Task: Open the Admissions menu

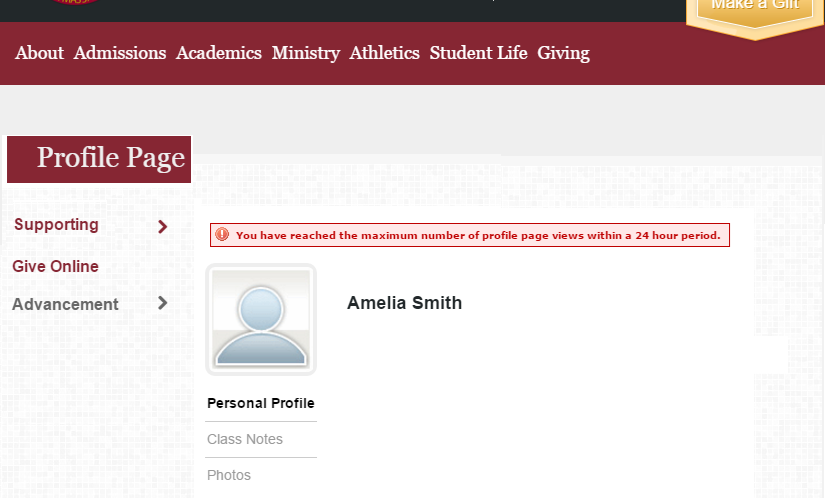Action: [120, 53]
